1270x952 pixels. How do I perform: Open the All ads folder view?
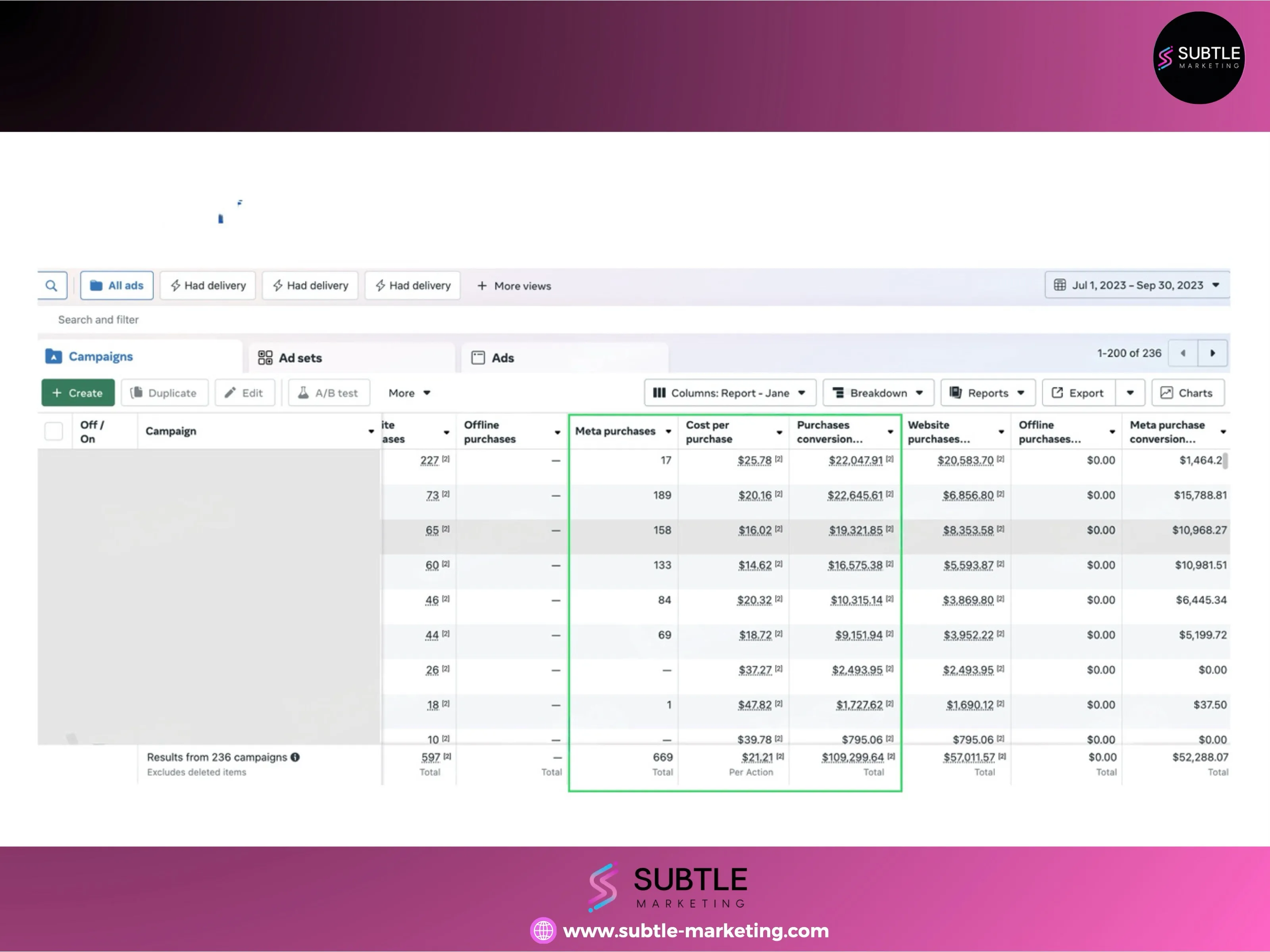tap(117, 285)
